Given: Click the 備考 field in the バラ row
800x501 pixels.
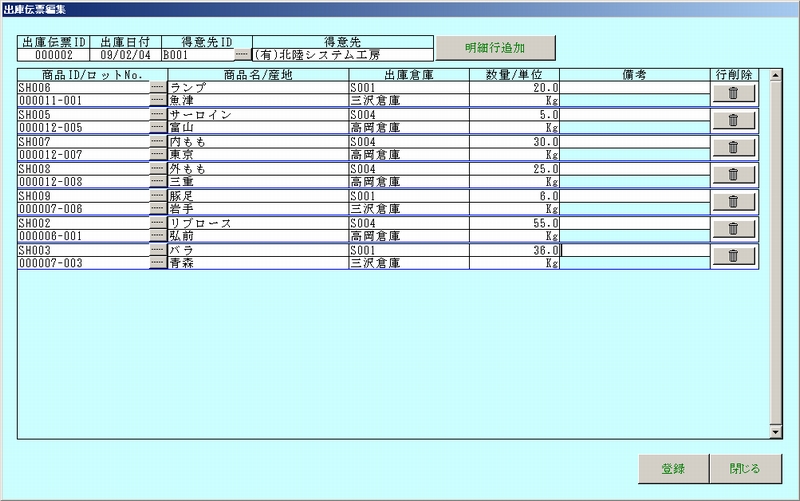Looking at the screenshot, I should tap(634, 250).
